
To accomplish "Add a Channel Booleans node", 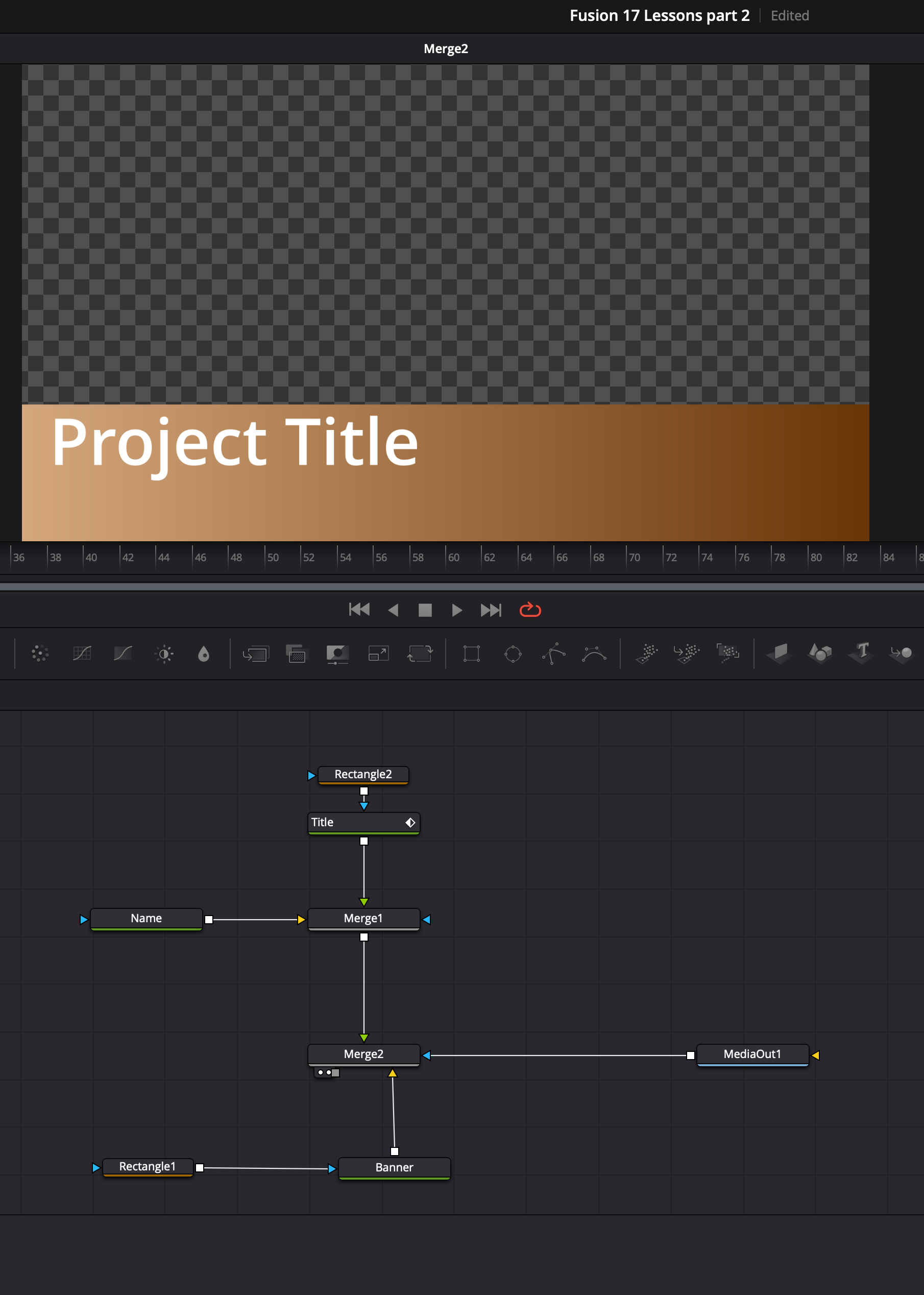I will pos(297,653).
